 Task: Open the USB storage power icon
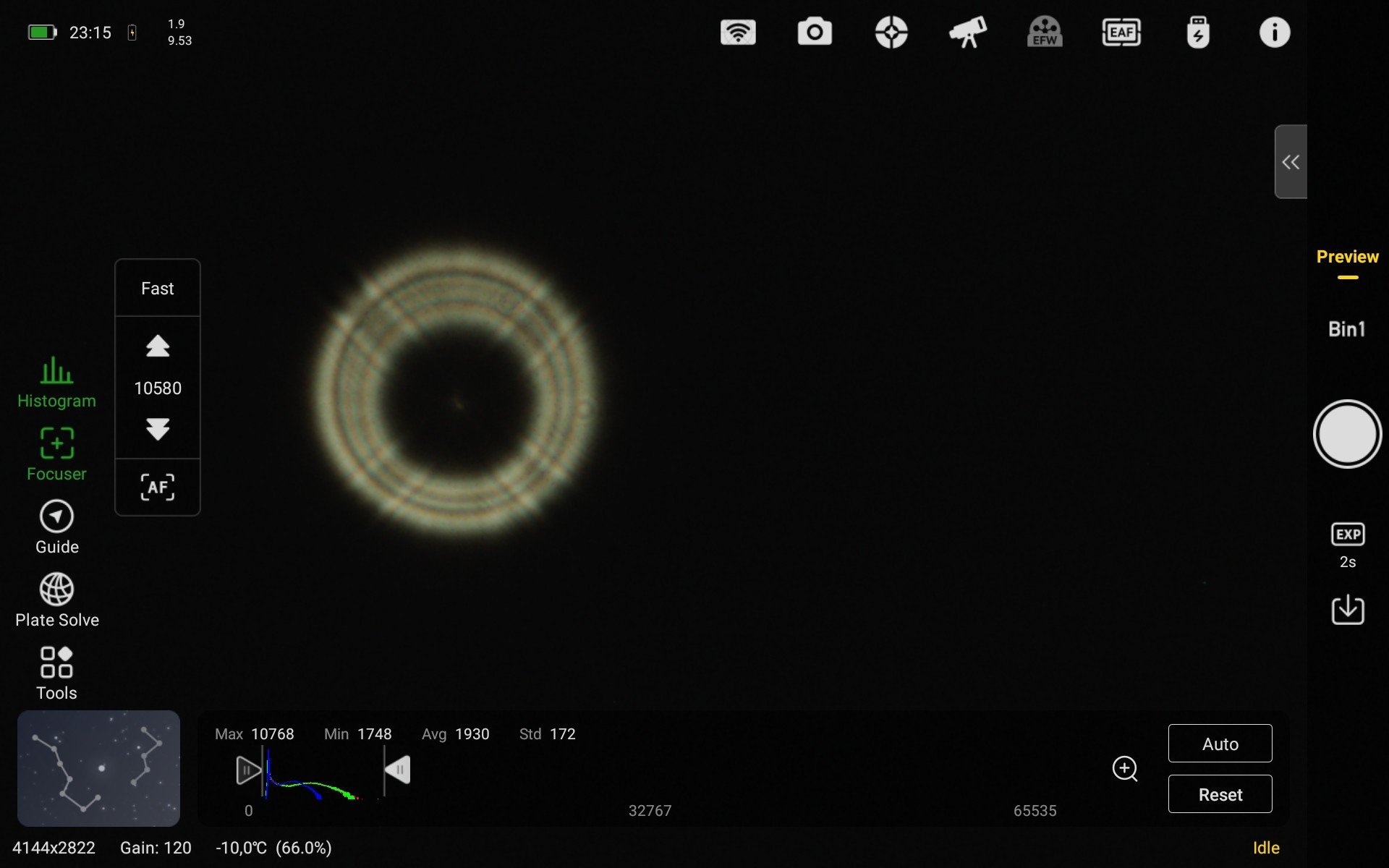click(1198, 33)
